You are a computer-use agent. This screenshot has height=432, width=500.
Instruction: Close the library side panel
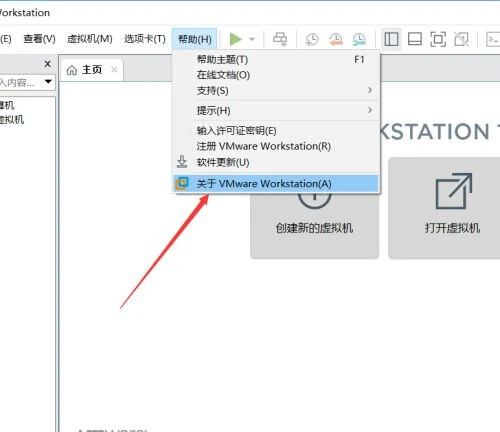(x=48, y=64)
